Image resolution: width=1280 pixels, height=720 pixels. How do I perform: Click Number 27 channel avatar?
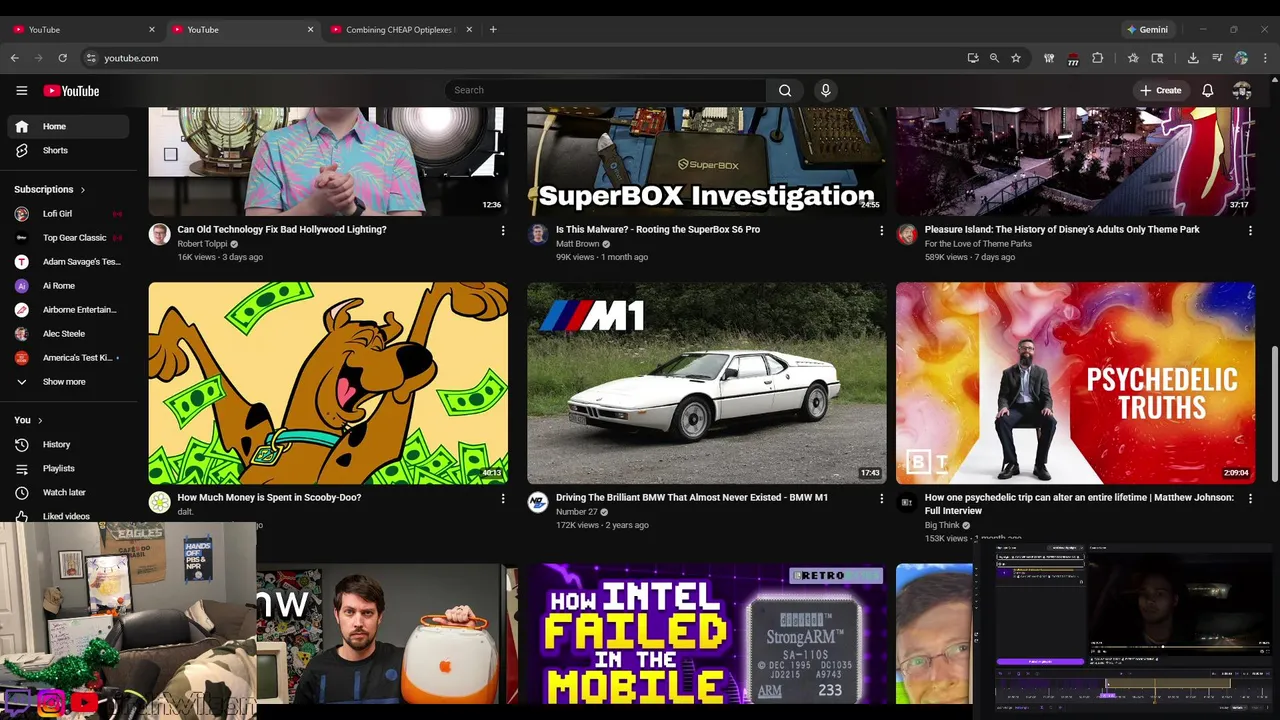point(538,502)
